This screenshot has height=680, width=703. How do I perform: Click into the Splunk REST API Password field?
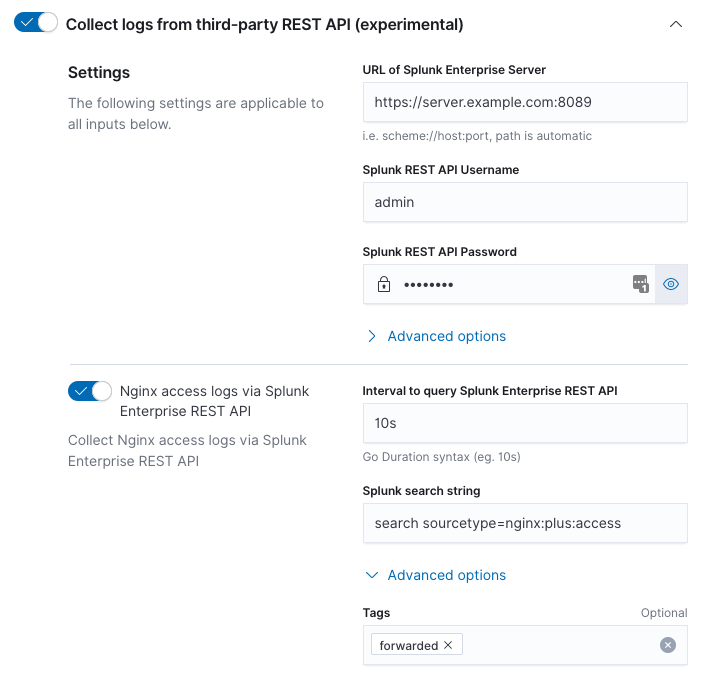click(x=510, y=285)
